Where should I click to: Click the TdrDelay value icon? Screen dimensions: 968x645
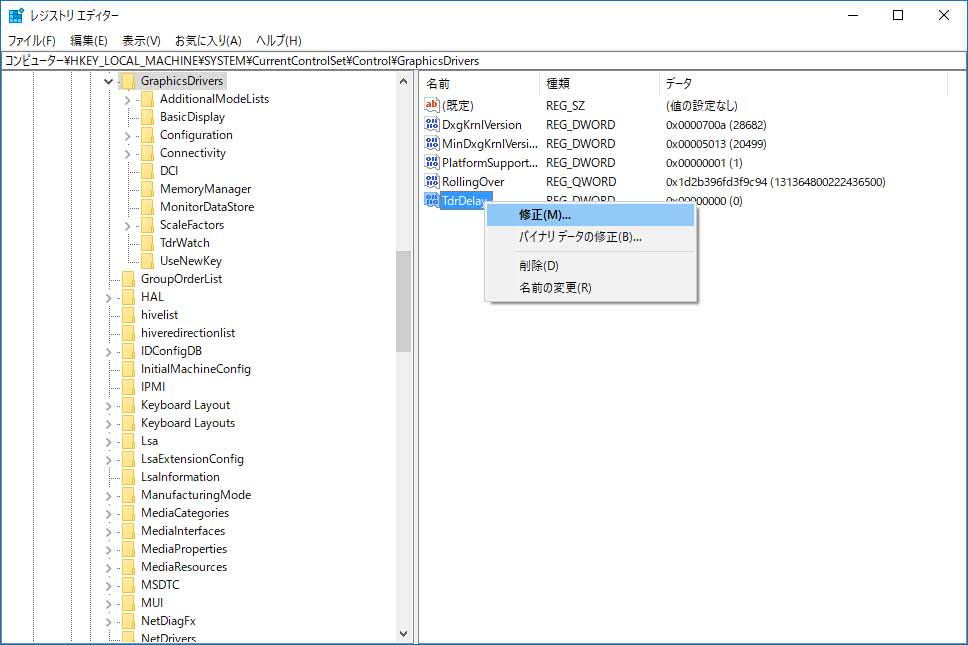pos(432,200)
